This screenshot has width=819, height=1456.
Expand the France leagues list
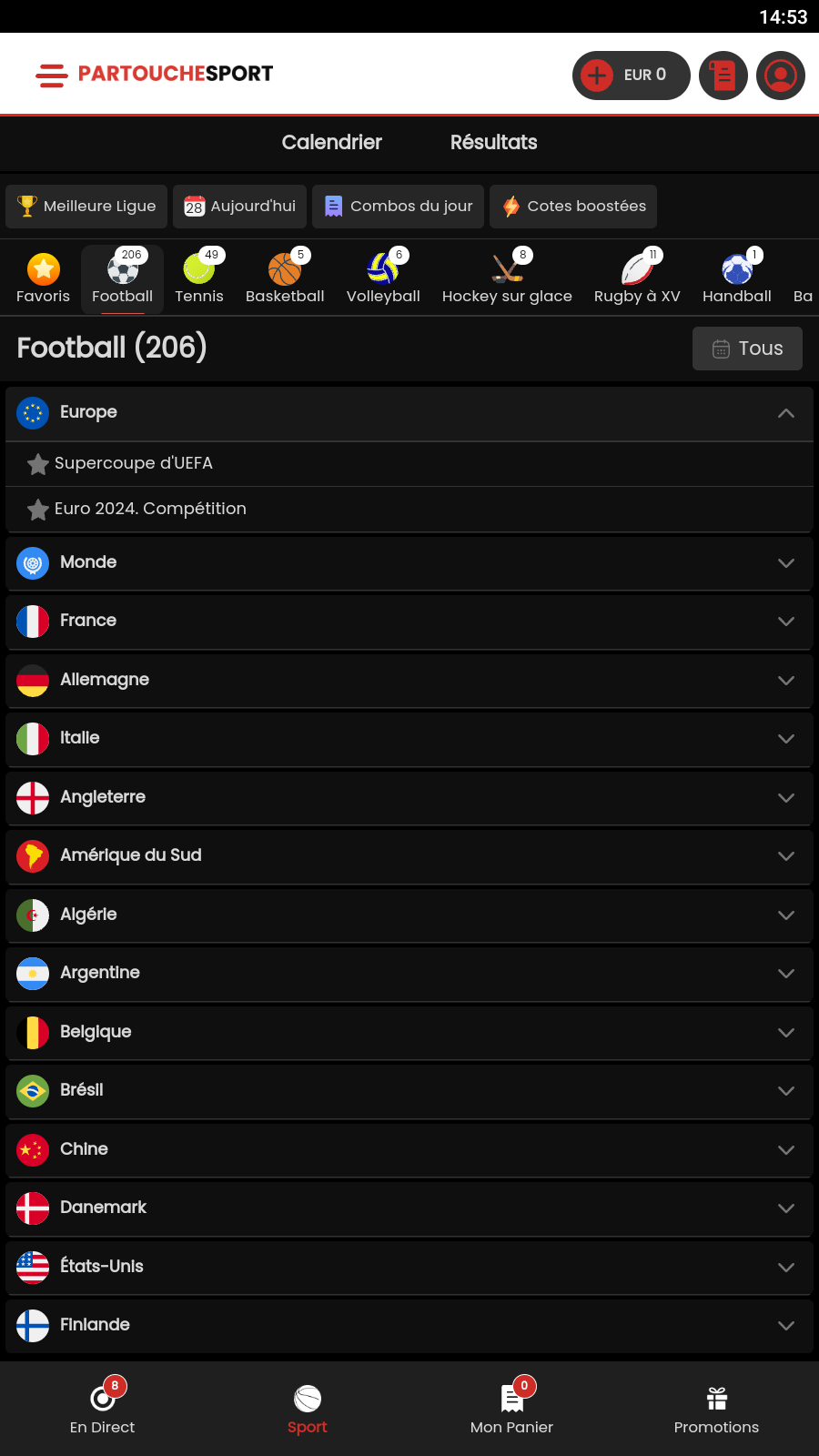point(786,622)
